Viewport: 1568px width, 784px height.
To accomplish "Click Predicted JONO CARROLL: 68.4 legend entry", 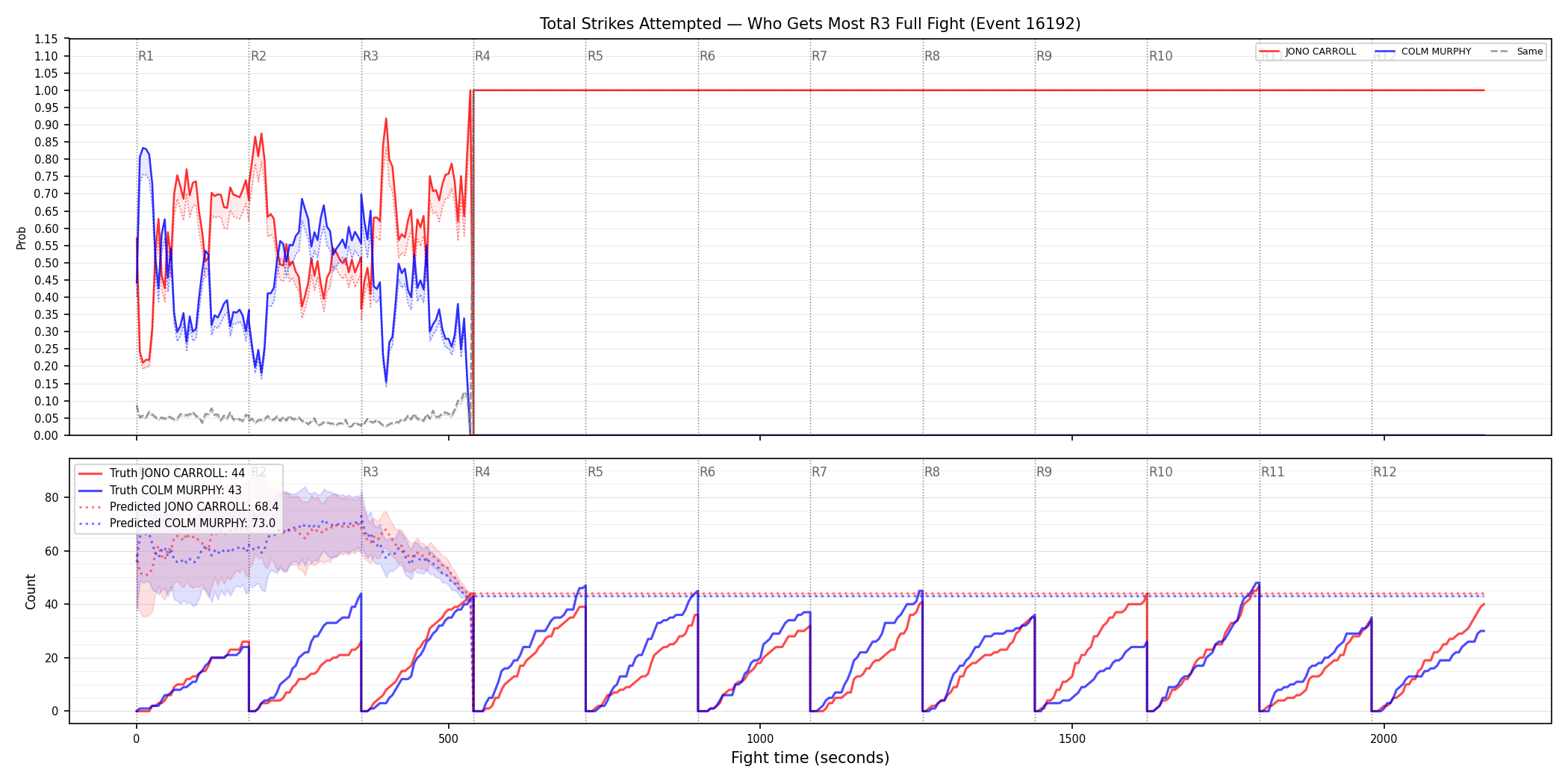I will click(x=178, y=507).
